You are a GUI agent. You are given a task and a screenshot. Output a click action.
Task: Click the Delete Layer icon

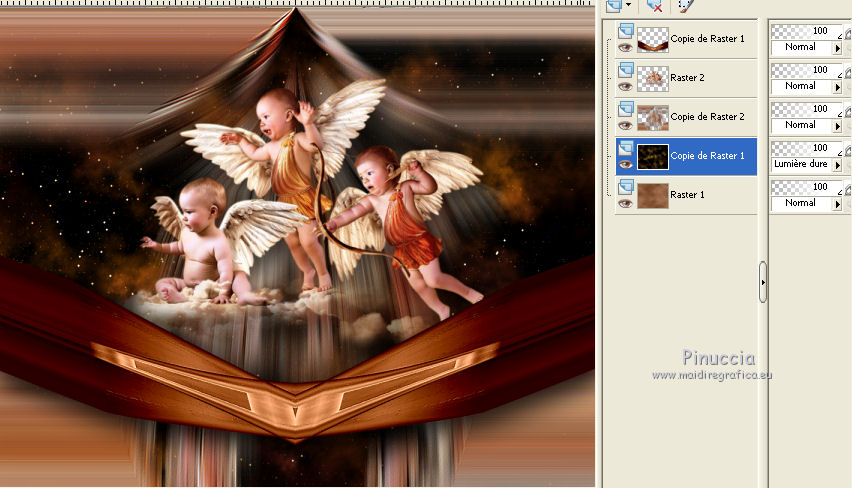tap(654, 5)
